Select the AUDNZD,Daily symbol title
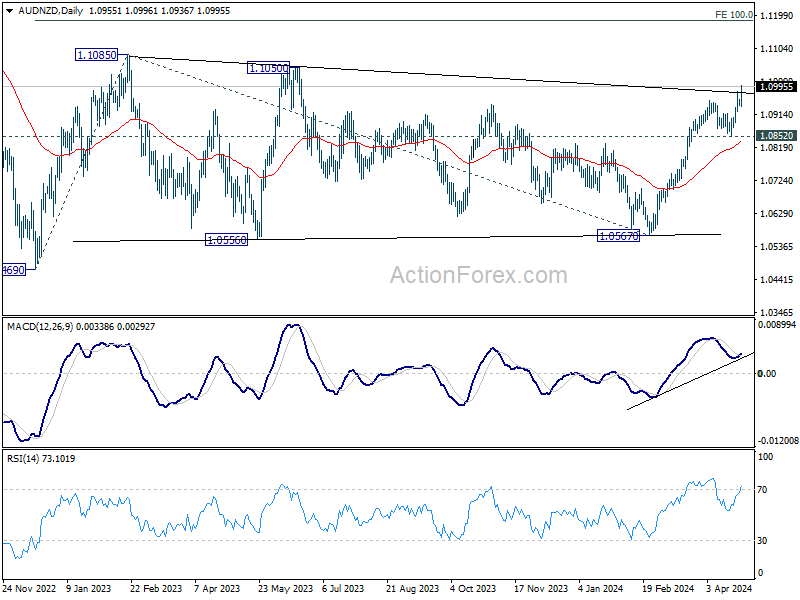The height and width of the screenshot is (600, 800). tap(51, 11)
